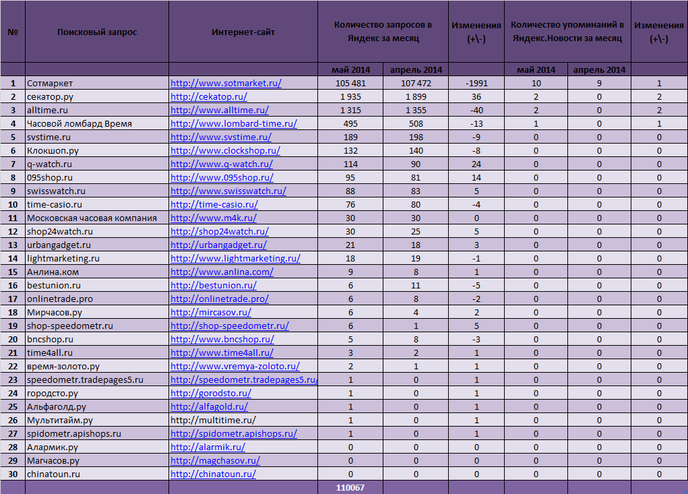The height and width of the screenshot is (494, 688).
Task: Select the 'Интернет-сайт' column header
Action: [x=243, y=32]
